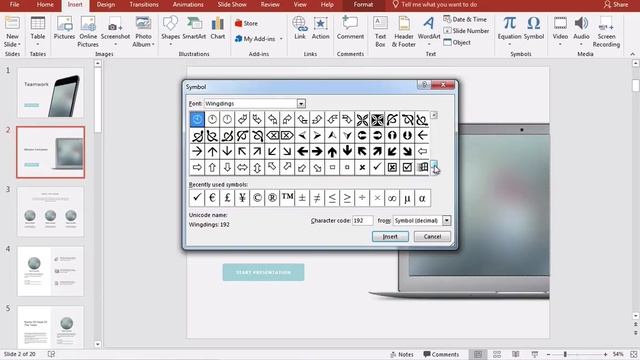Insert an Object

tap(457, 42)
